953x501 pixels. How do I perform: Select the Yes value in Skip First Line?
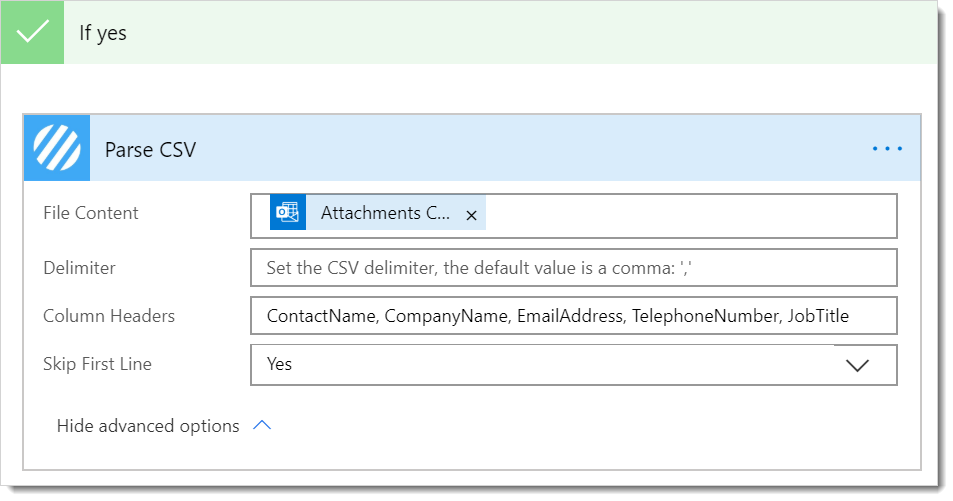coord(280,364)
